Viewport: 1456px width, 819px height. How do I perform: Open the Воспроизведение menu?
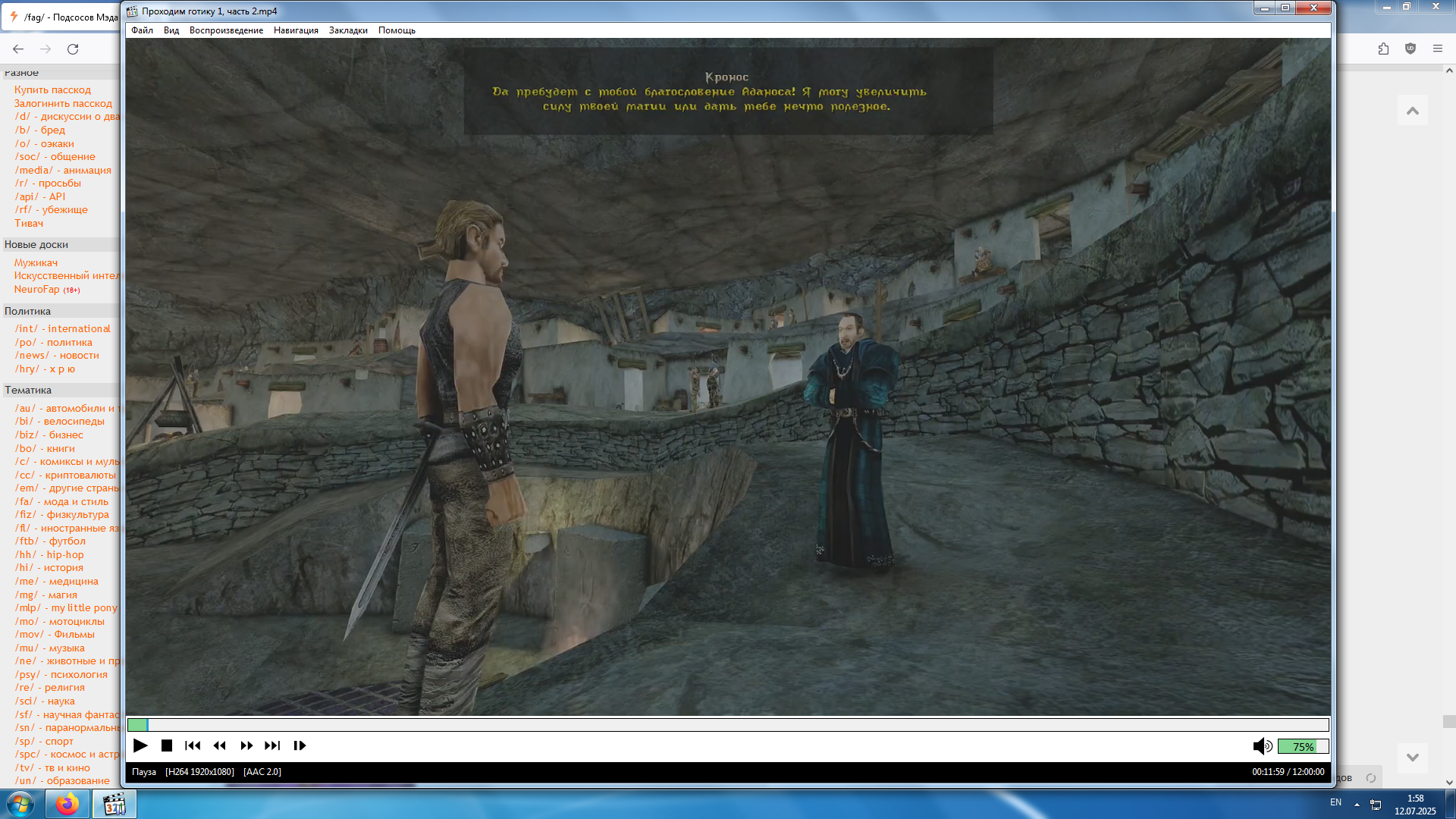(226, 30)
